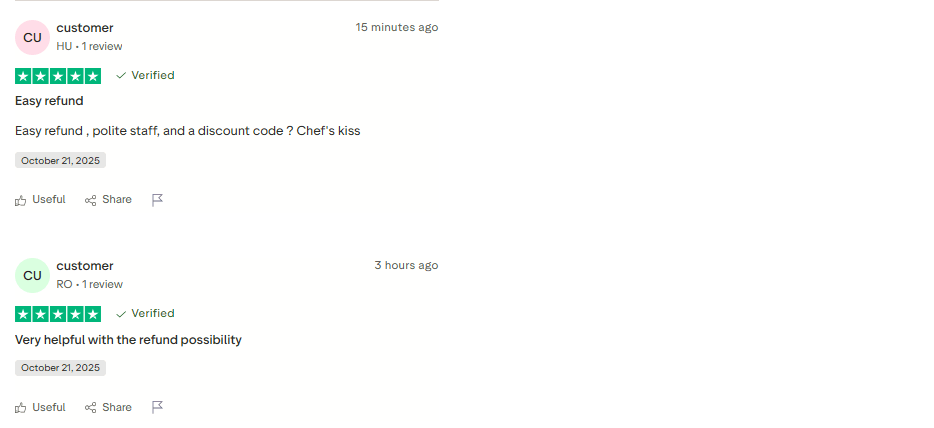Open "Very helpful with the refund possibility" review

click(x=128, y=340)
